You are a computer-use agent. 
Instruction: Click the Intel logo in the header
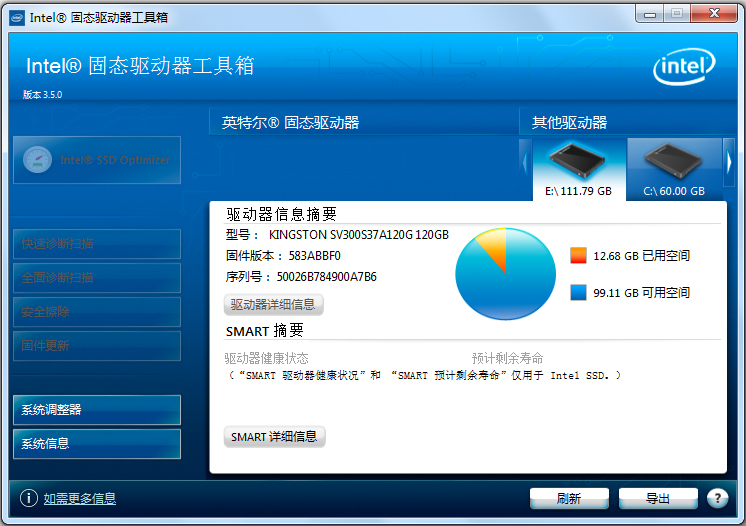click(684, 67)
